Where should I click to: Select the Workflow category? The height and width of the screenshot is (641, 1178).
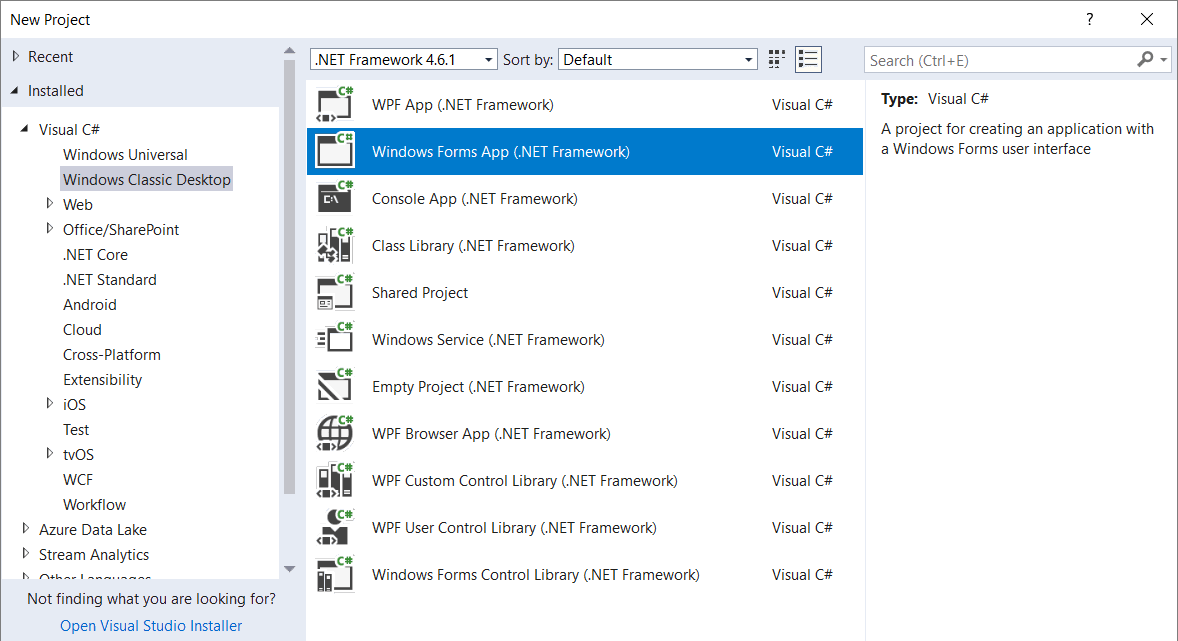pos(94,504)
